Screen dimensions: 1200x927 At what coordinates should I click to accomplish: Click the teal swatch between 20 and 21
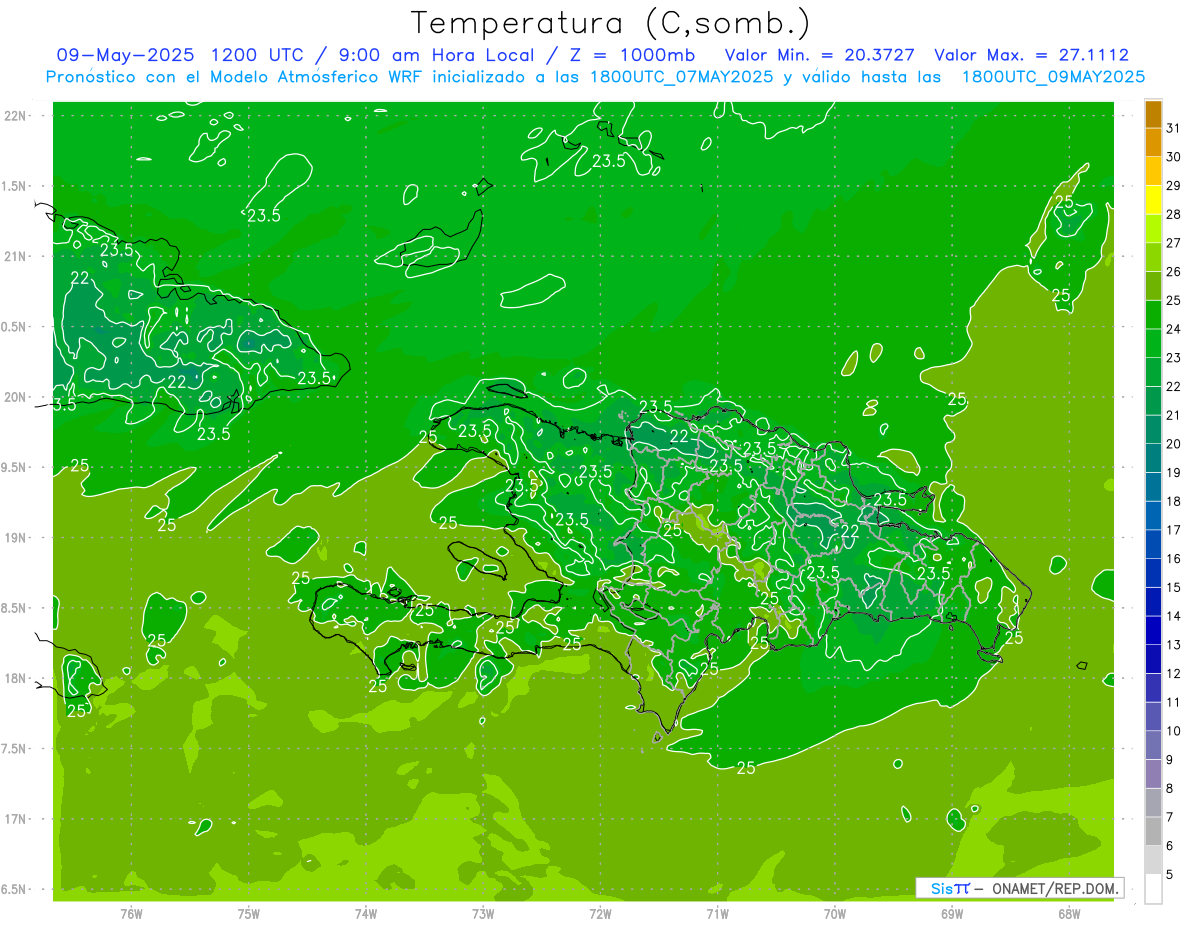pyautogui.click(x=1153, y=429)
